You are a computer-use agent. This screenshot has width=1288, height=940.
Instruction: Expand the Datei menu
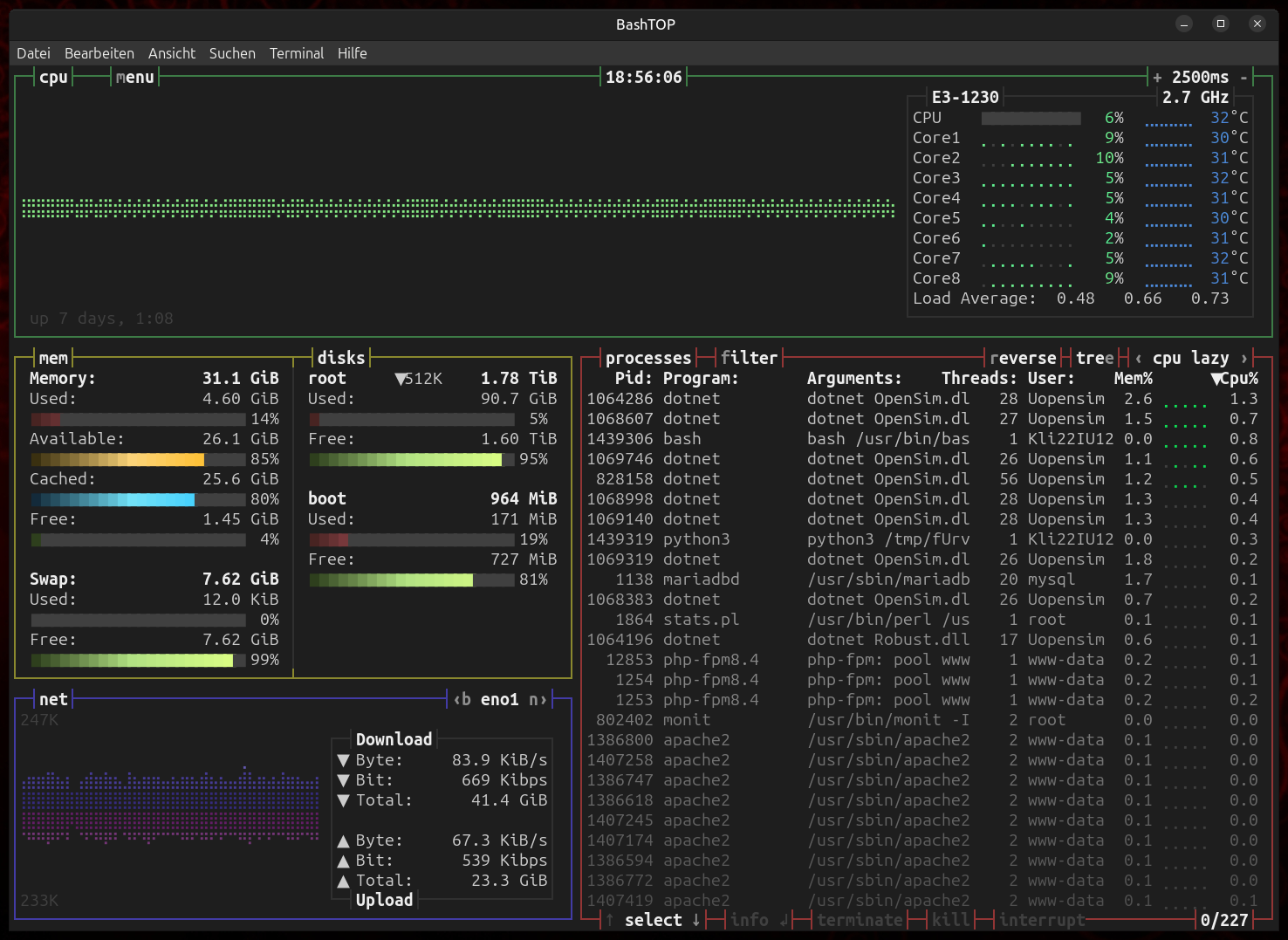point(33,53)
